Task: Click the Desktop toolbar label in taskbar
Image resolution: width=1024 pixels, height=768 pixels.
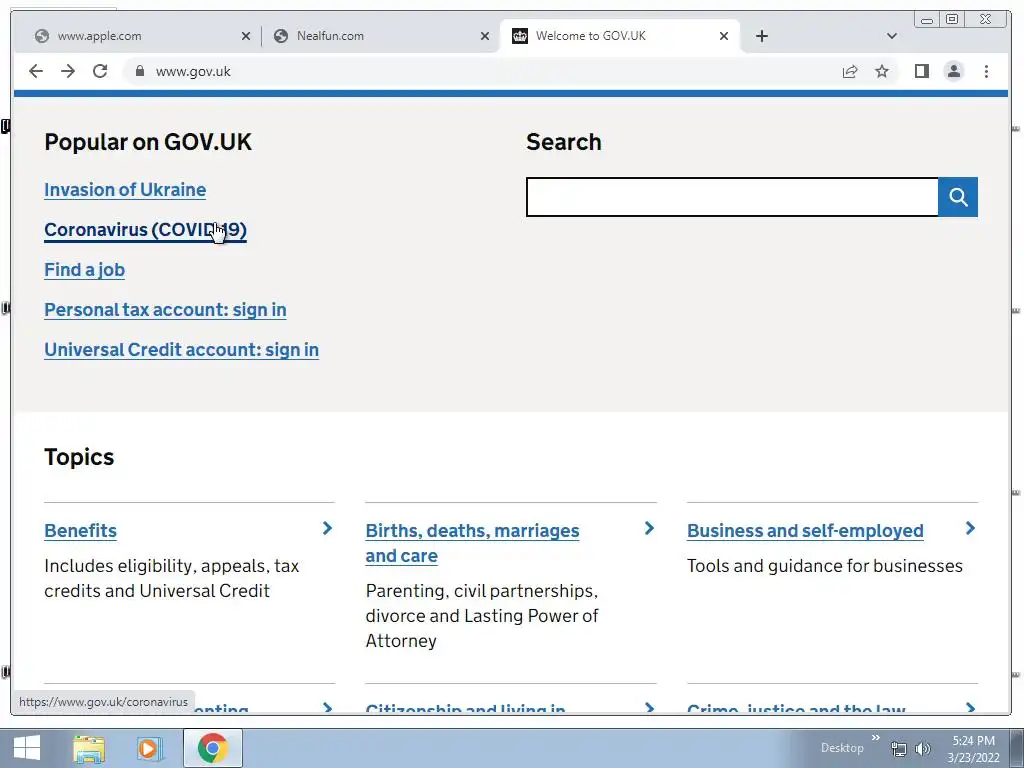Action: pos(842,748)
